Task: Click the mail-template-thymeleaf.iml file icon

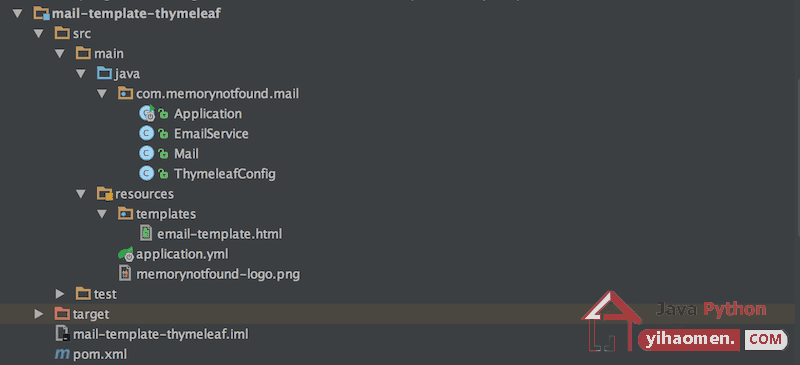Action: point(62,334)
